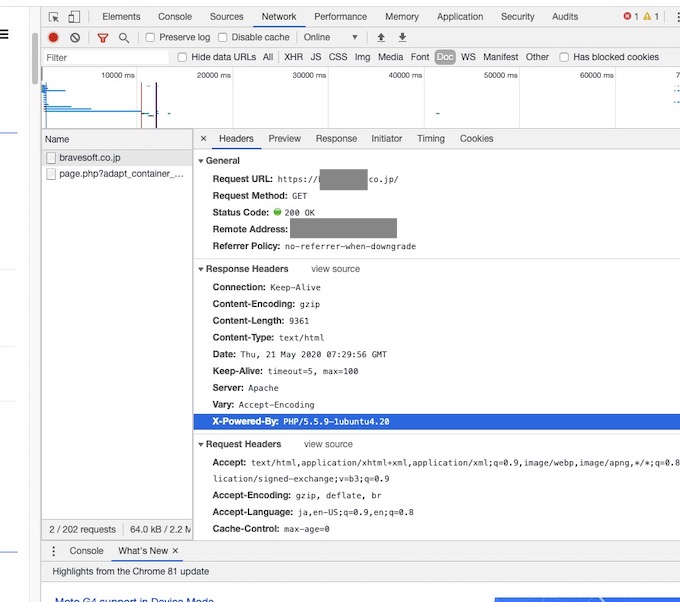
Task: Show the Preview tab of request
Action: point(284,138)
